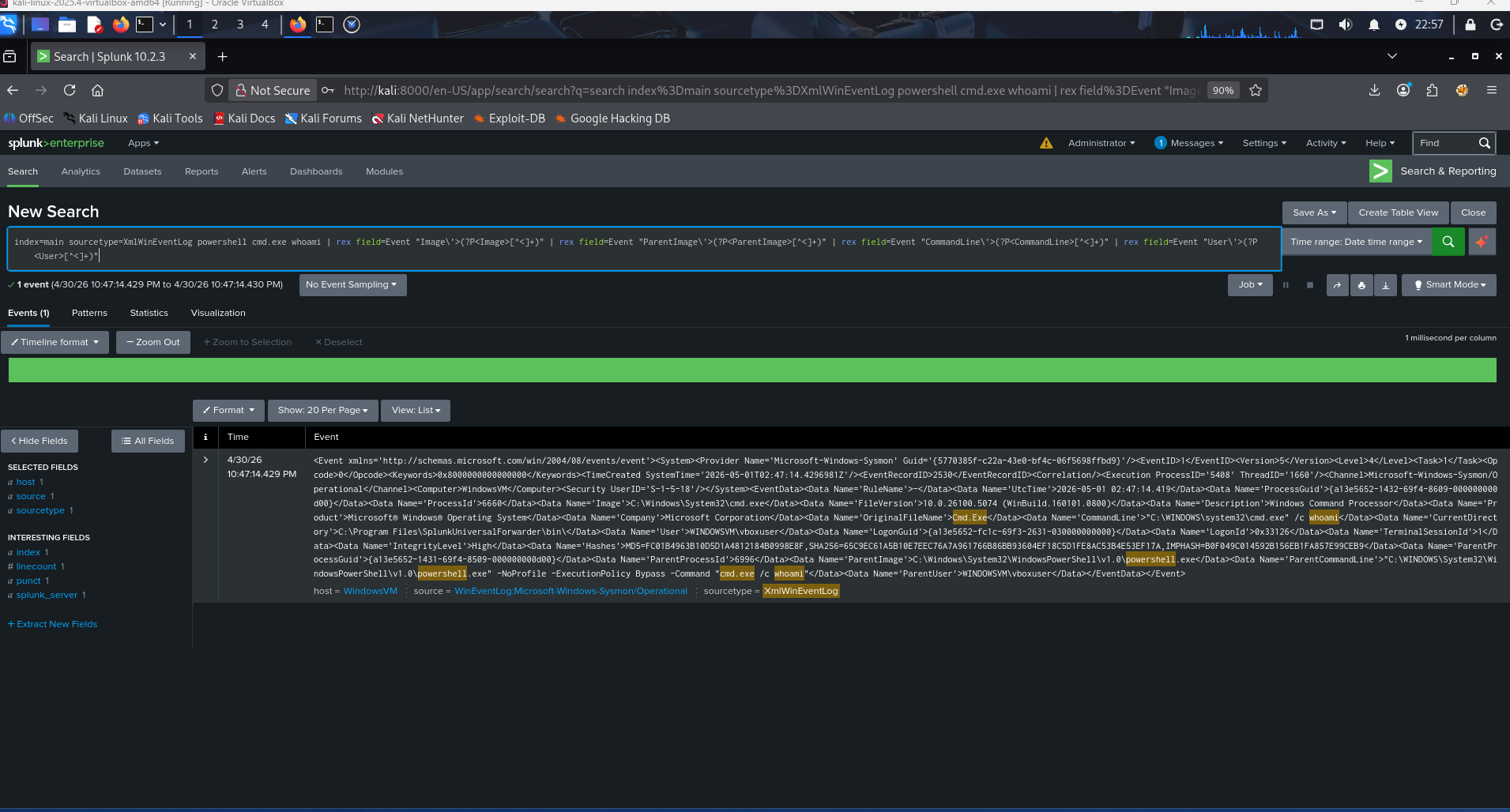
Task: Switch to the Patterns tab
Action: pyautogui.click(x=89, y=313)
